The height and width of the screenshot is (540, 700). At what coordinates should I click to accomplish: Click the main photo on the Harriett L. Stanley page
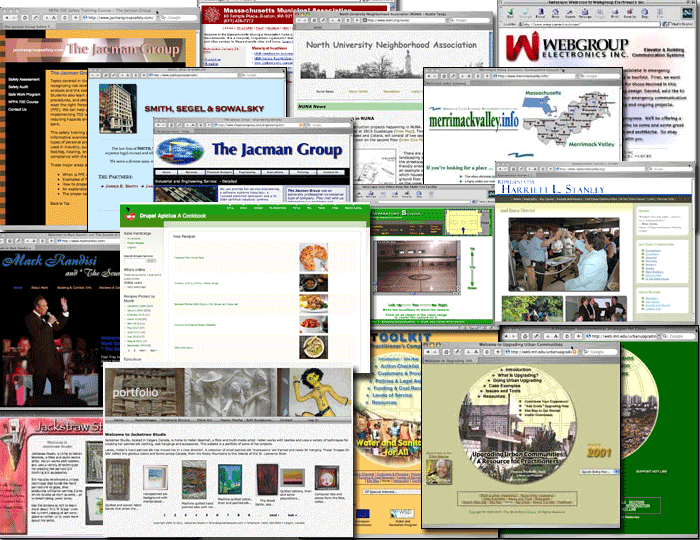tap(564, 255)
